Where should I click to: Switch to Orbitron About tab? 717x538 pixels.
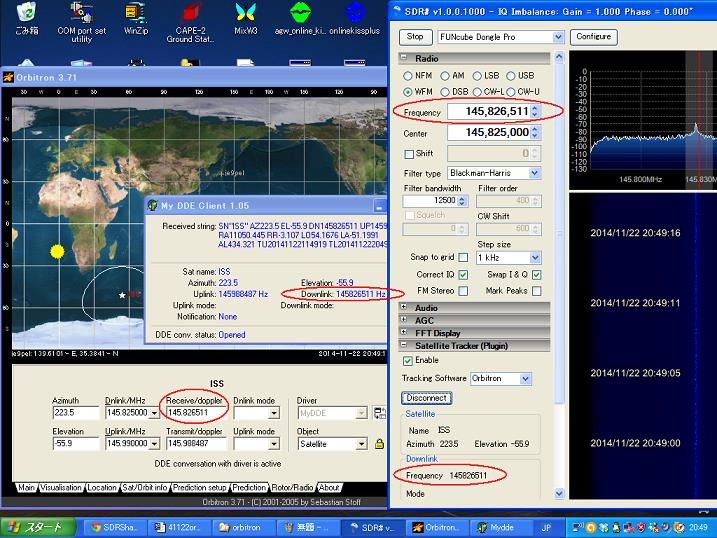click(329, 488)
